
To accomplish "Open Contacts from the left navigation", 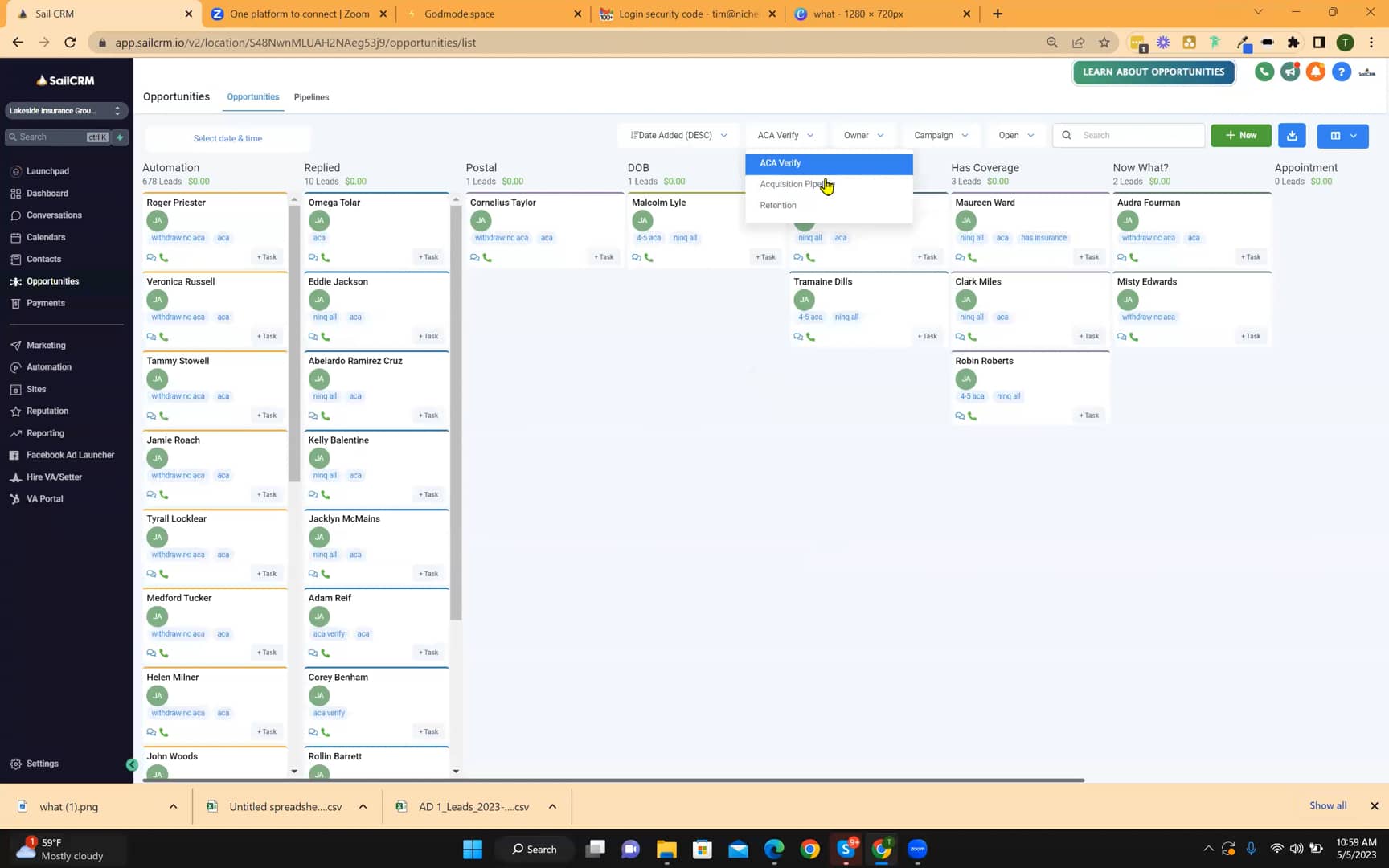I will point(43,259).
